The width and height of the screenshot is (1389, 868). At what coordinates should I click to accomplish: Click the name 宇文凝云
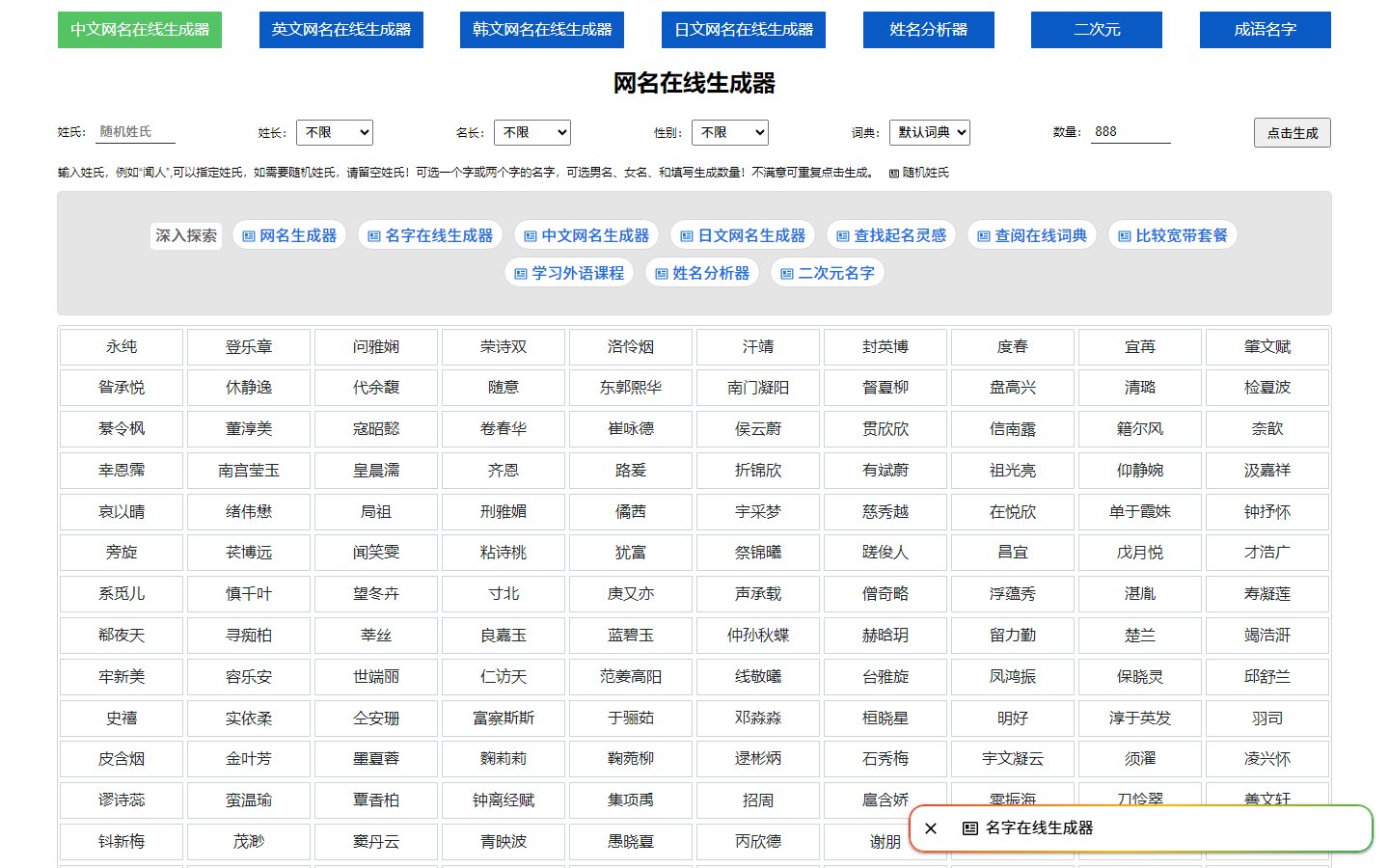(1013, 759)
